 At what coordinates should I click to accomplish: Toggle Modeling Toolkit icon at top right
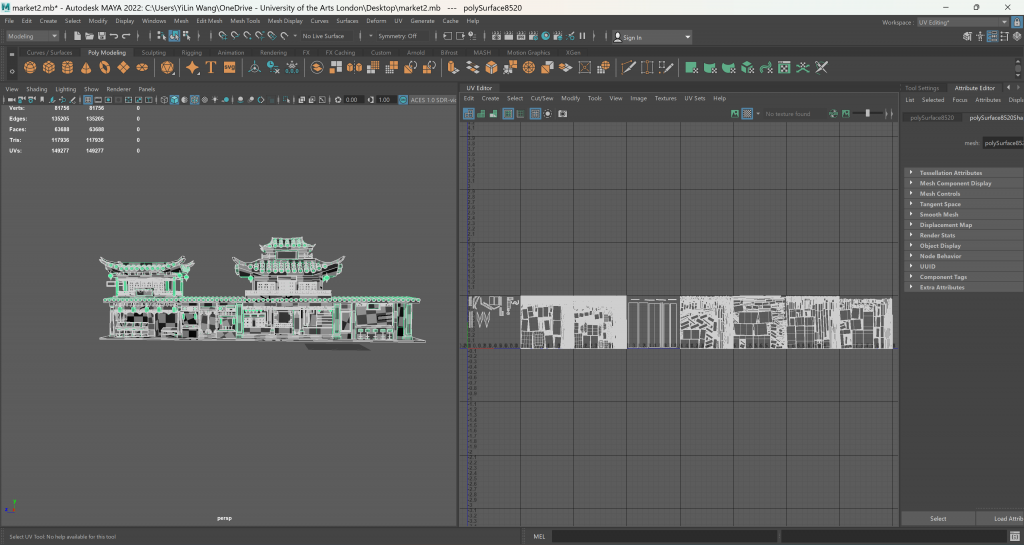[x=968, y=37]
